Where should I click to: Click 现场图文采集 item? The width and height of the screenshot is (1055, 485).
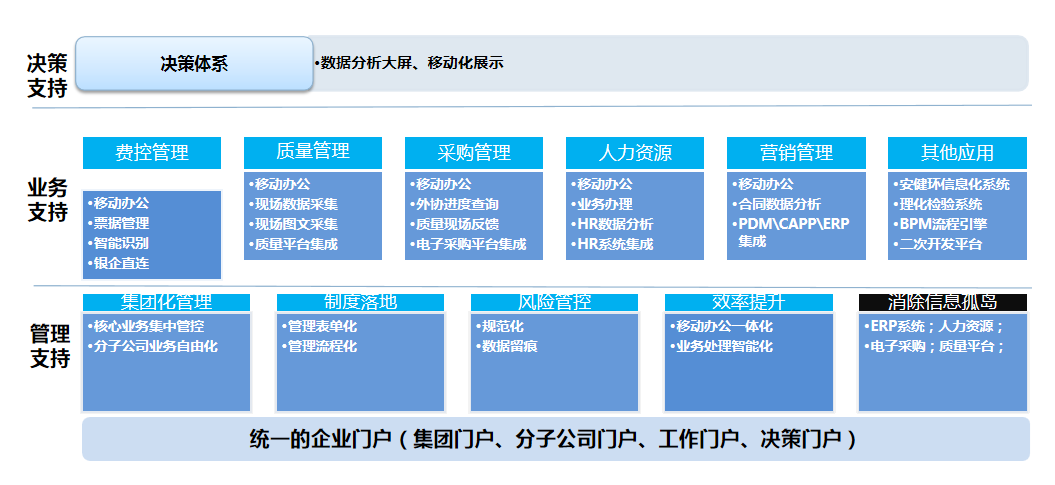(x=293, y=225)
